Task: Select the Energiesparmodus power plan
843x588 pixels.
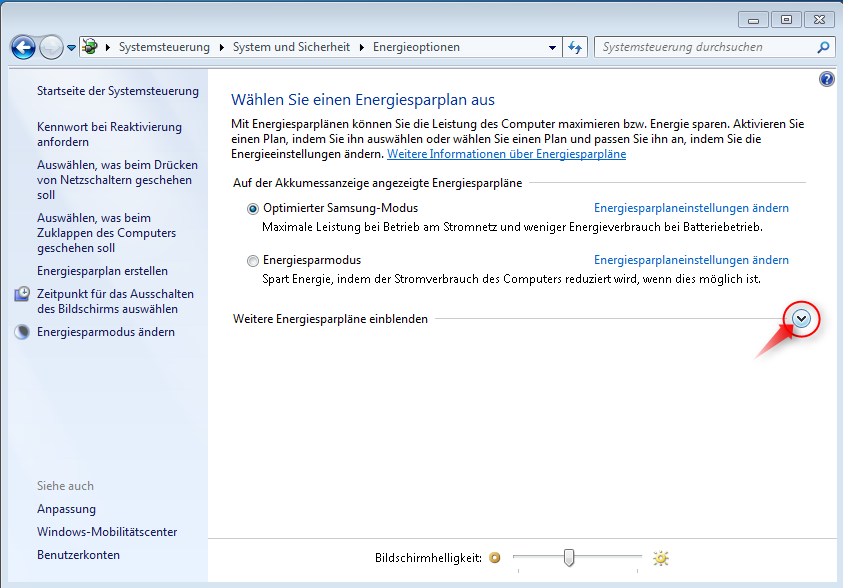Action: [253, 260]
